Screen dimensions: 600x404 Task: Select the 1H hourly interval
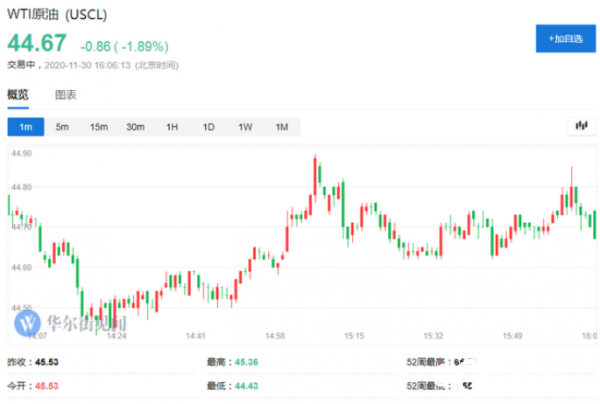coord(172,127)
